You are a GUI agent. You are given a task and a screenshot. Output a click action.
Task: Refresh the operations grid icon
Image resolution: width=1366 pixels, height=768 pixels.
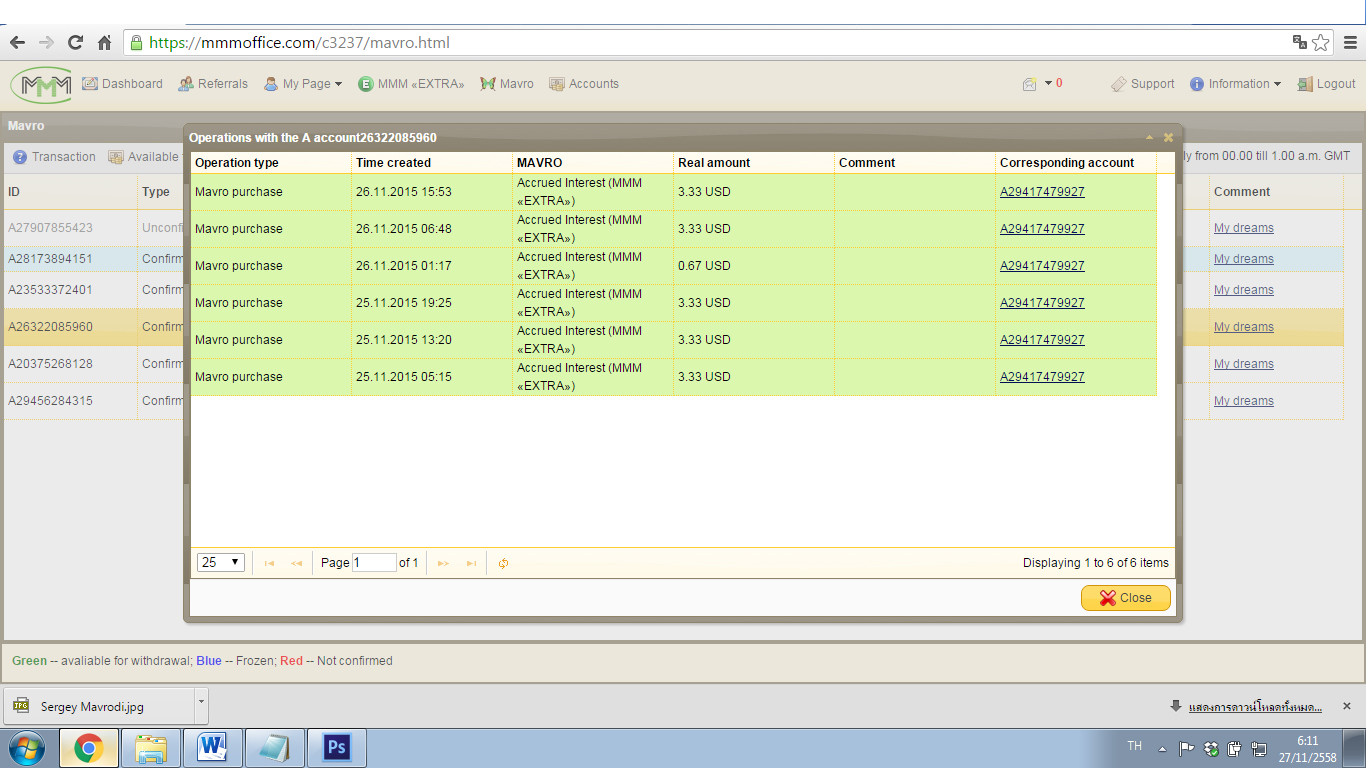(x=503, y=563)
